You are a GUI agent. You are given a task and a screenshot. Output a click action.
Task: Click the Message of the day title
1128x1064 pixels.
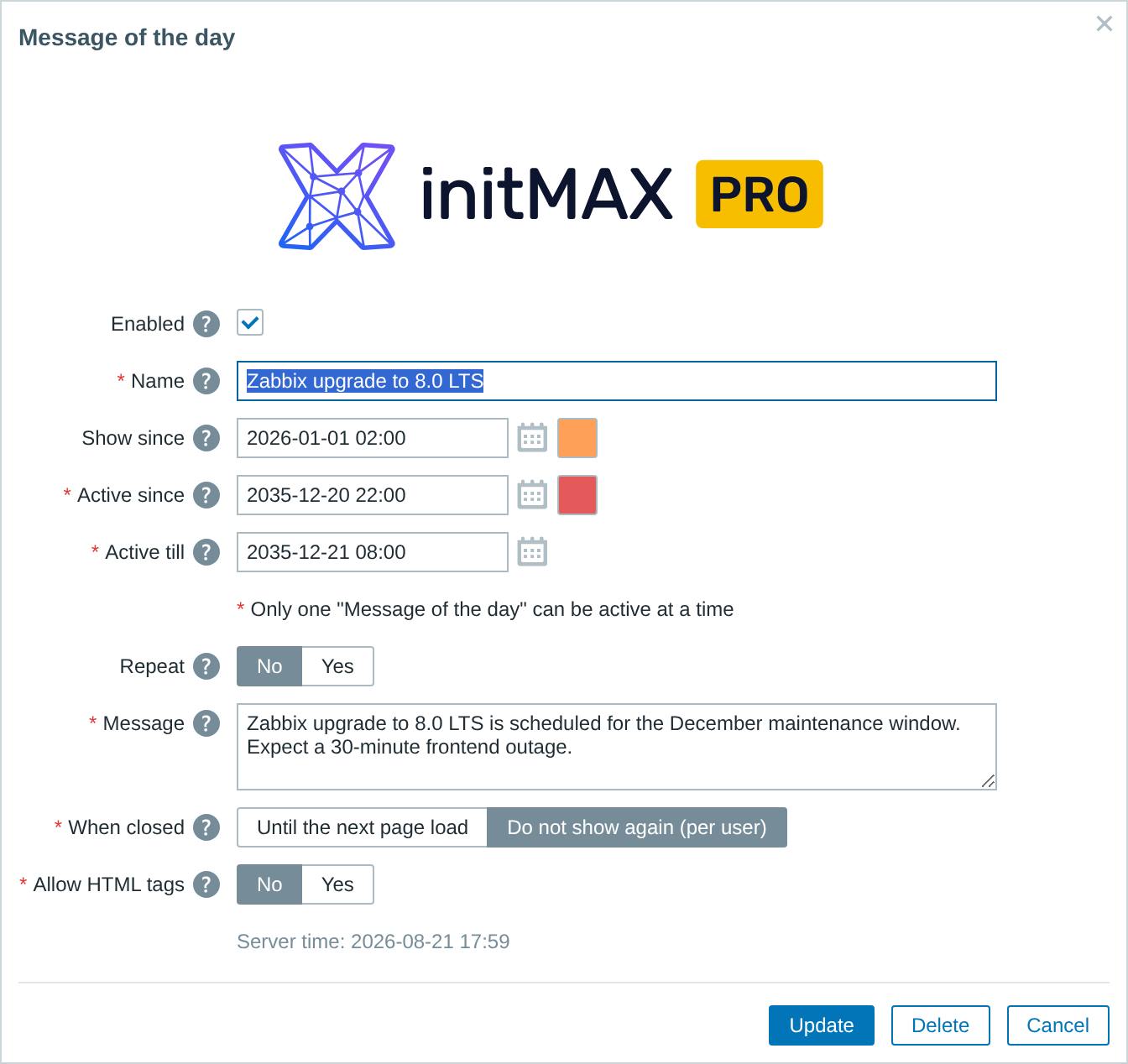point(127,38)
